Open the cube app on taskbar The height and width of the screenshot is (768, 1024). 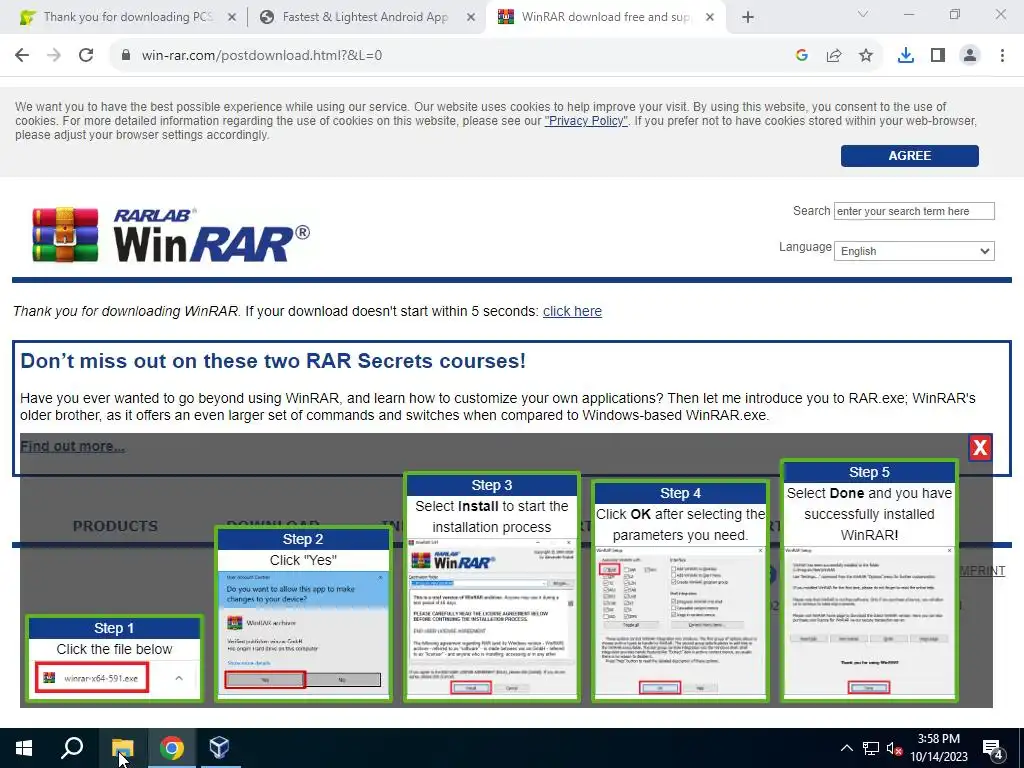[x=219, y=748]
